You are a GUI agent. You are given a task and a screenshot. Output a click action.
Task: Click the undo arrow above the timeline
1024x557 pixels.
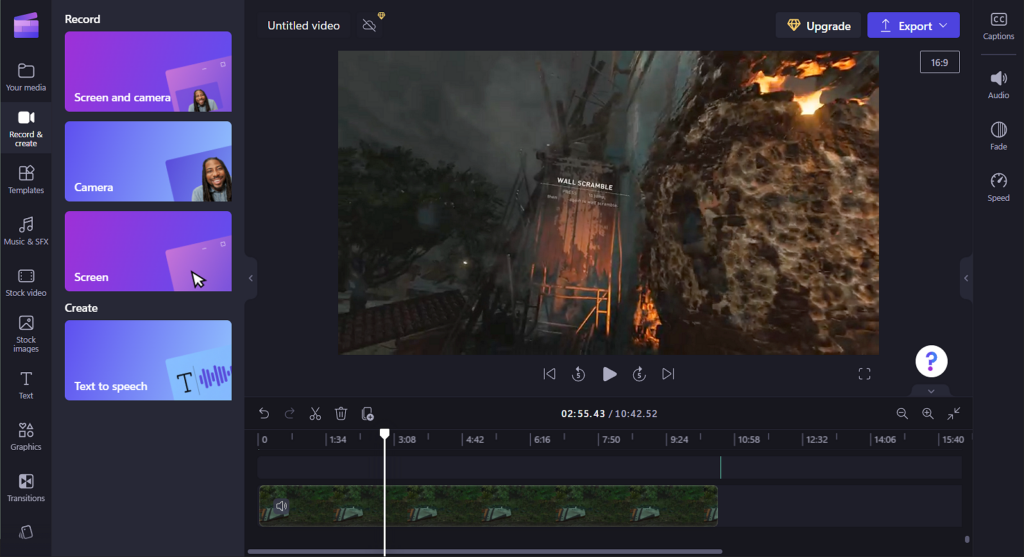click(x=264, y=413)
